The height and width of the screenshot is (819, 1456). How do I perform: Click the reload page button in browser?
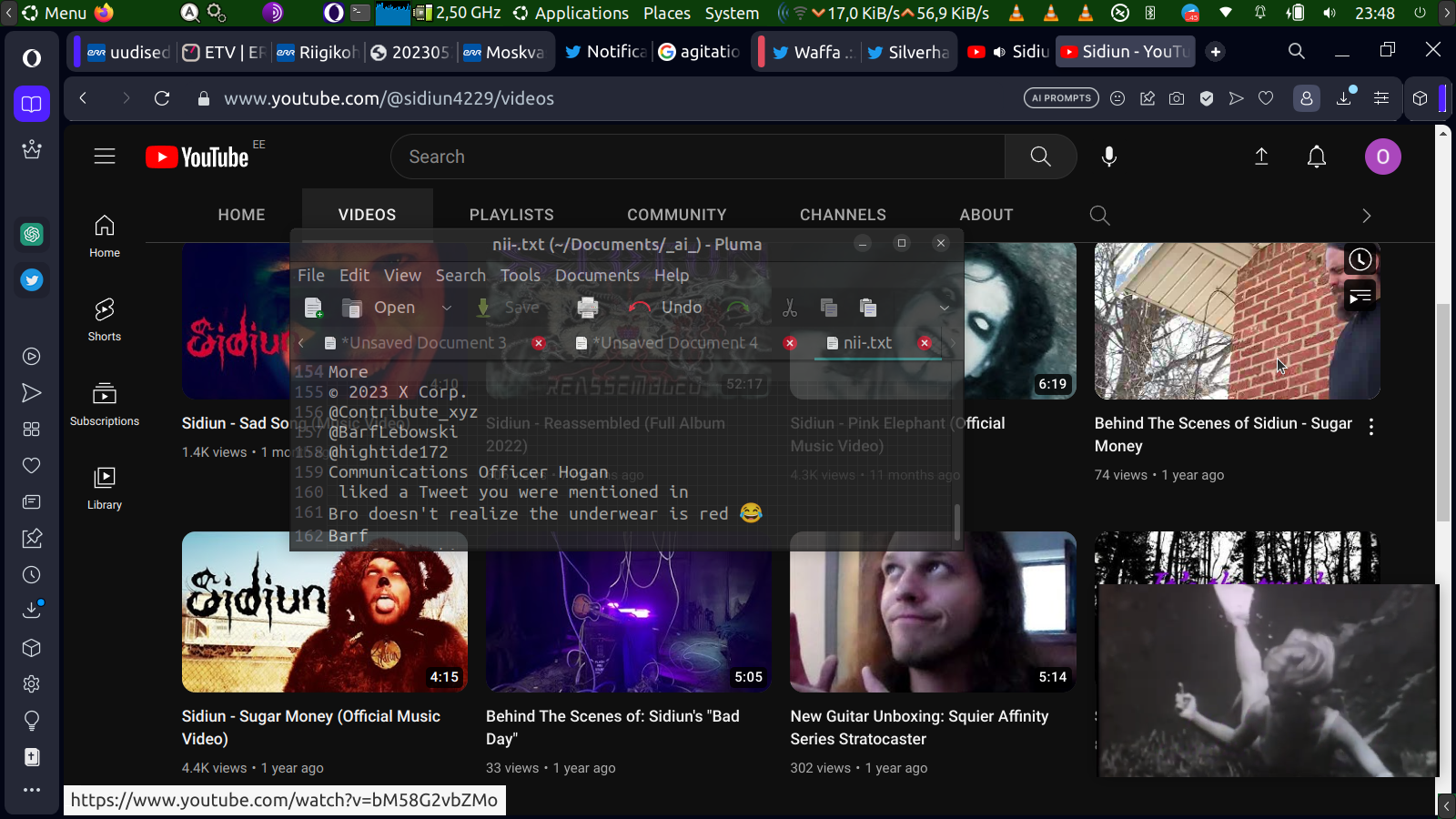click(x=162, y=98)
